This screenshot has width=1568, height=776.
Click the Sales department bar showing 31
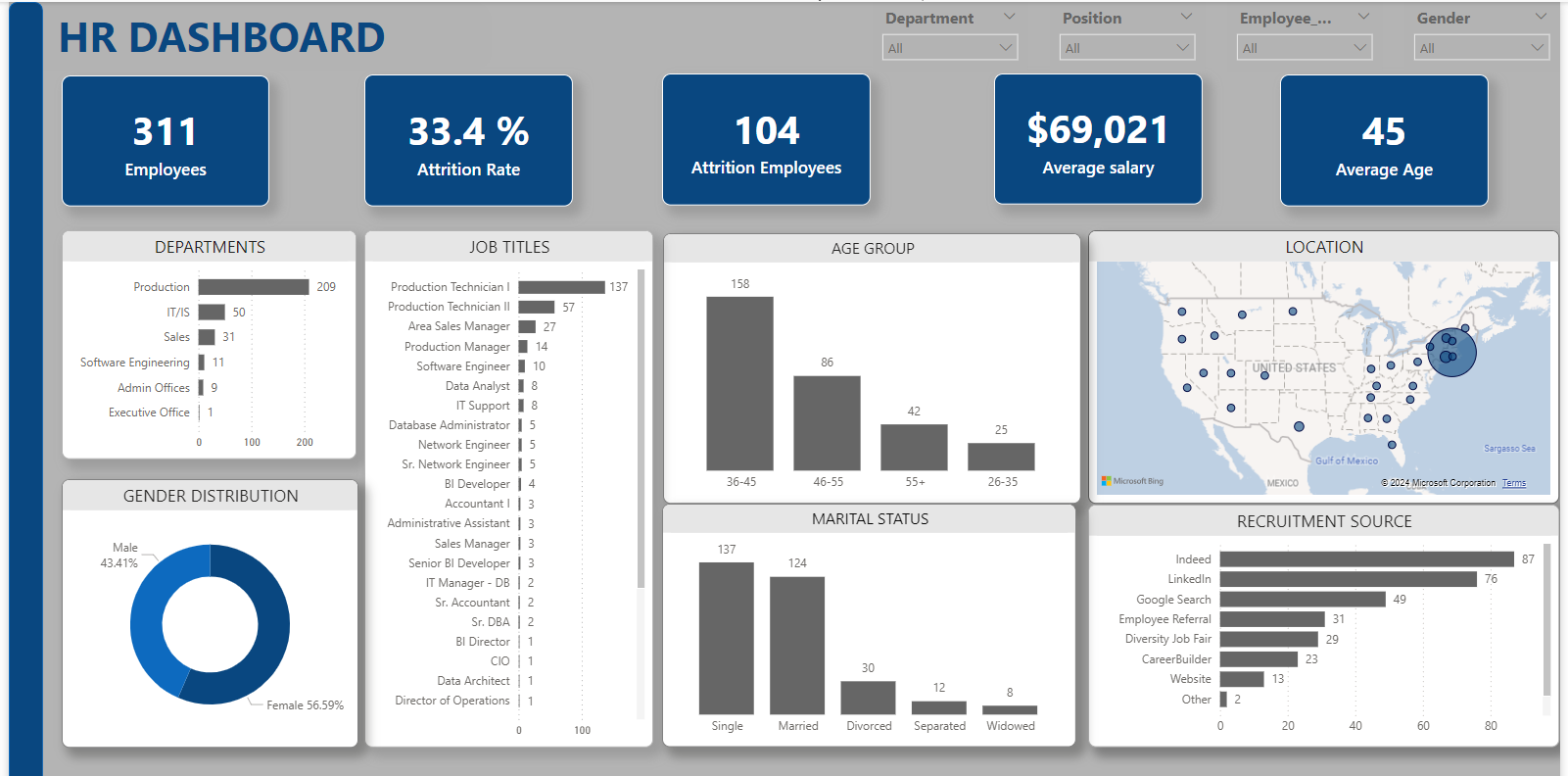[x=207, y=337]
